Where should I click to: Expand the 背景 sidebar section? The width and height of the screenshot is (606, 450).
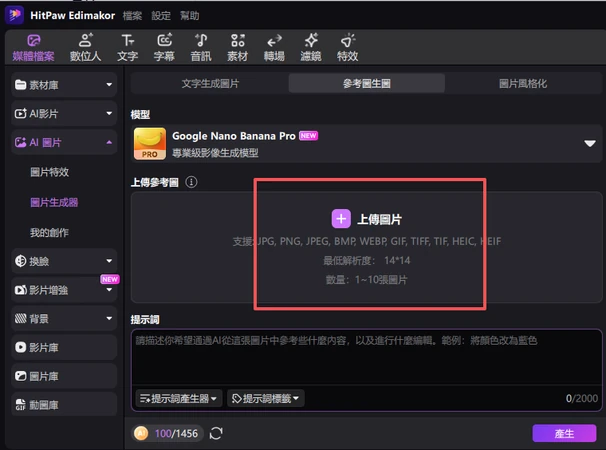pos(64,319)
